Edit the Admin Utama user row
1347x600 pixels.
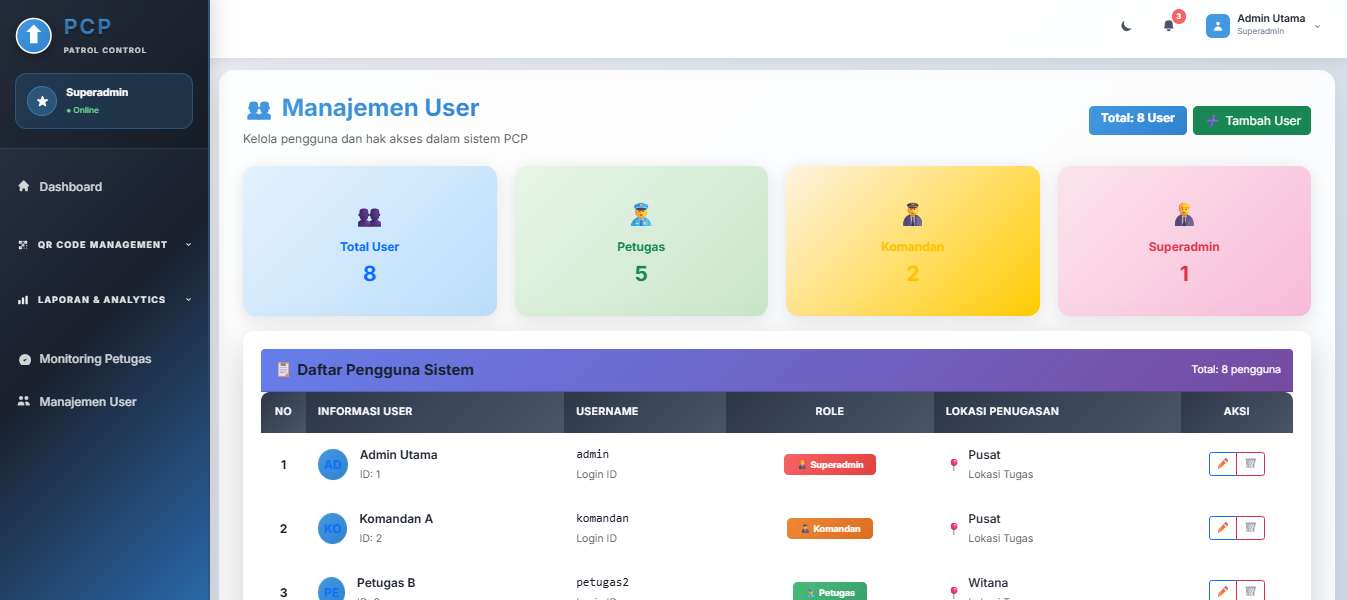point(1222,464)
